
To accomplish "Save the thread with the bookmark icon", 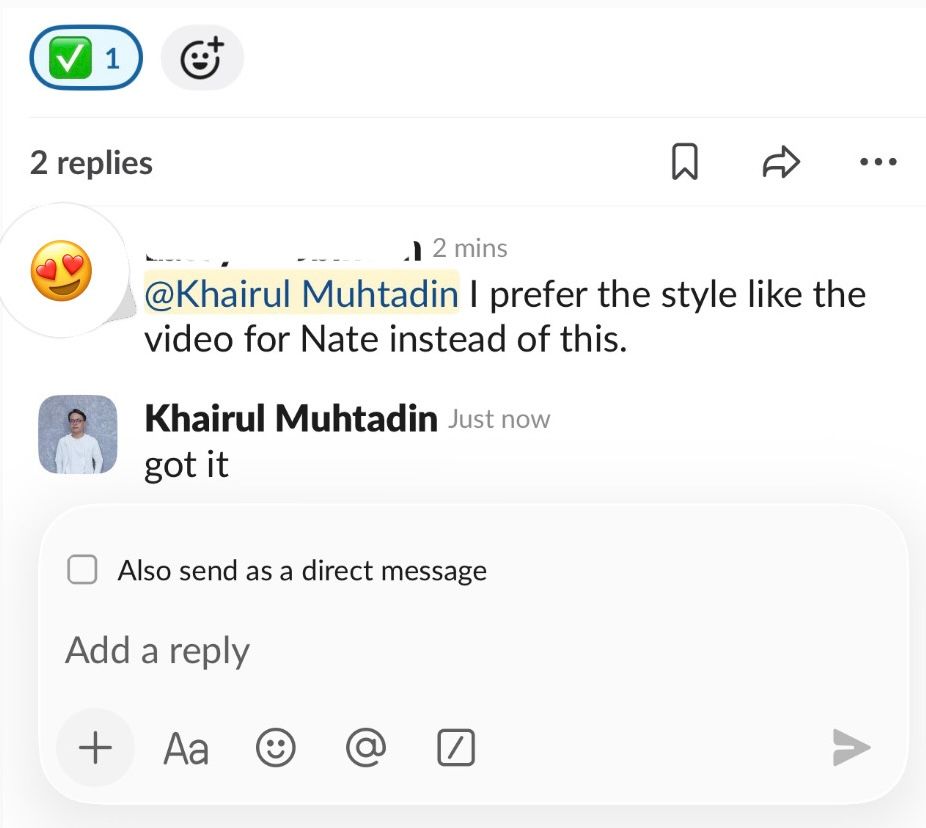I will click(684, 162).
